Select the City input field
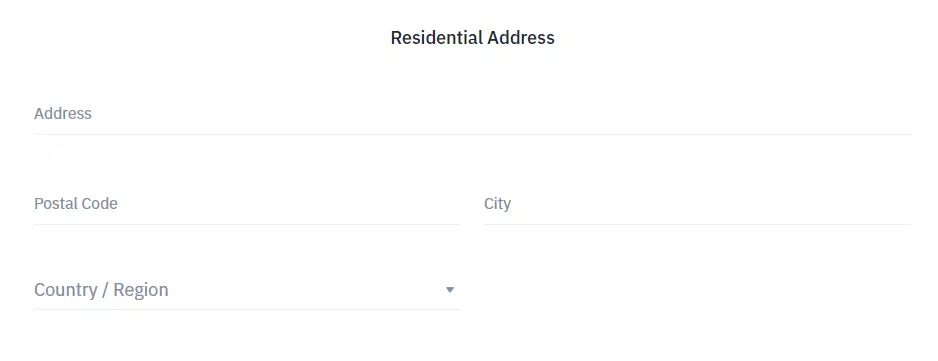The height and width of the screenshot is (361, 938). click(698, 204)
